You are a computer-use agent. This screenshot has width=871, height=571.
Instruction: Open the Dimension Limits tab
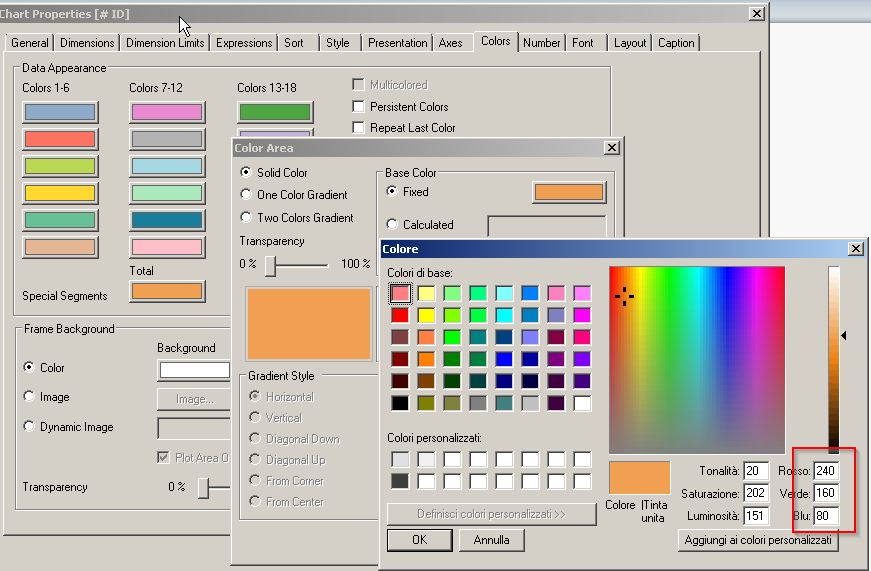coord(165,43)
